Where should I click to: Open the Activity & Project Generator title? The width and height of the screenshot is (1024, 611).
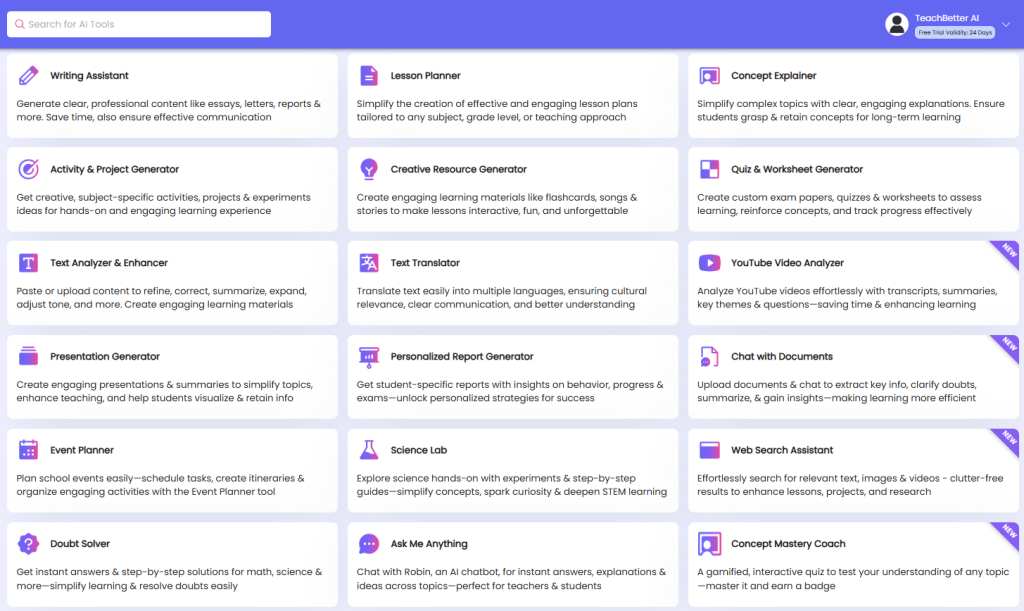point(115,169)
